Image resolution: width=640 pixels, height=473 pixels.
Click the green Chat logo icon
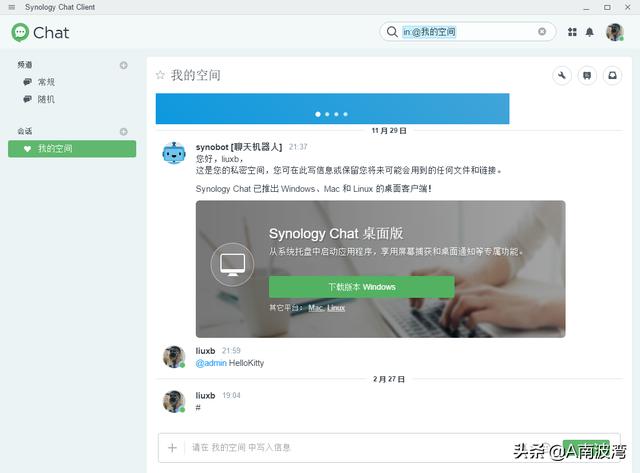click(20, 32)
